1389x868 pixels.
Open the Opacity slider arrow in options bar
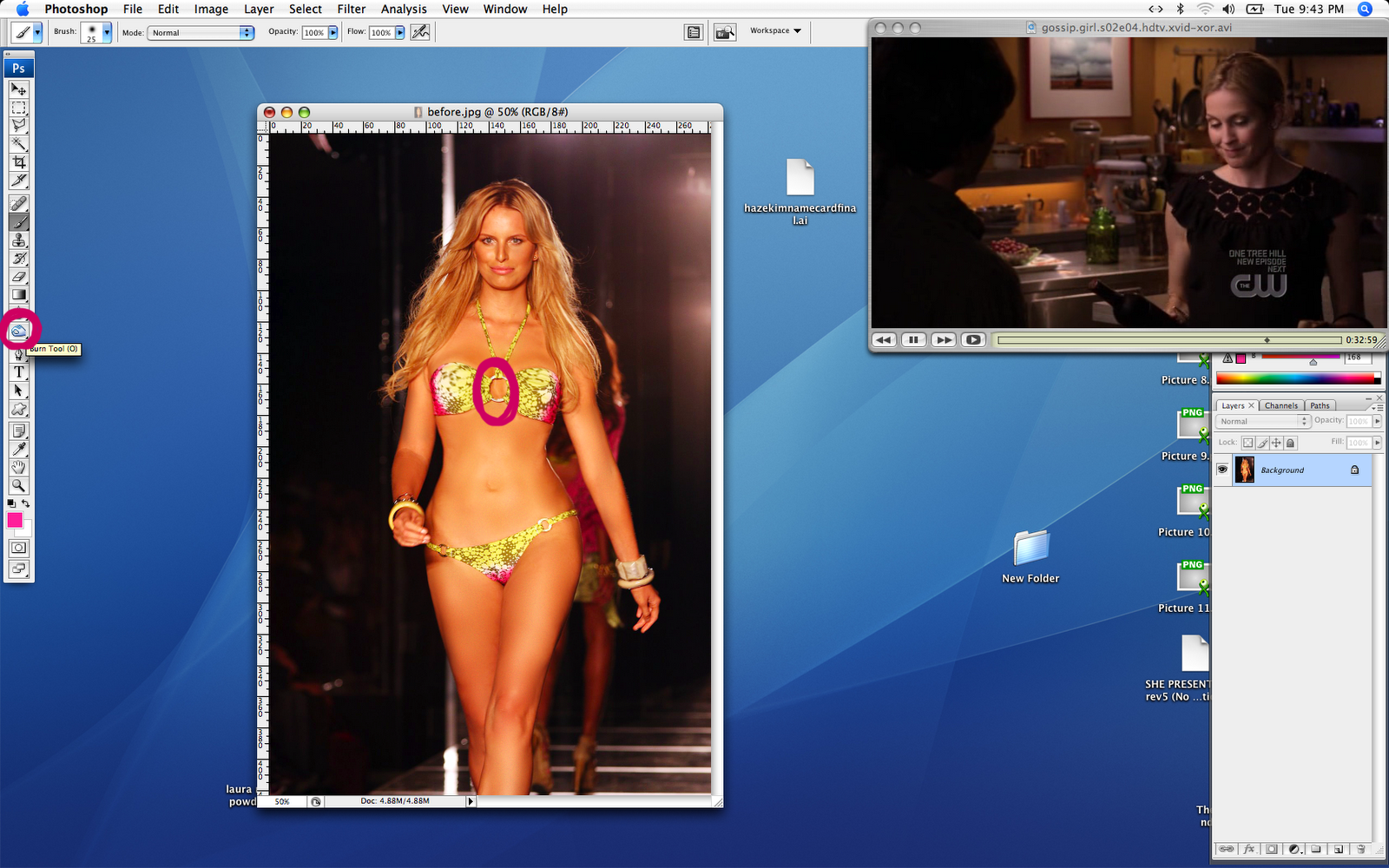point(332,32)
